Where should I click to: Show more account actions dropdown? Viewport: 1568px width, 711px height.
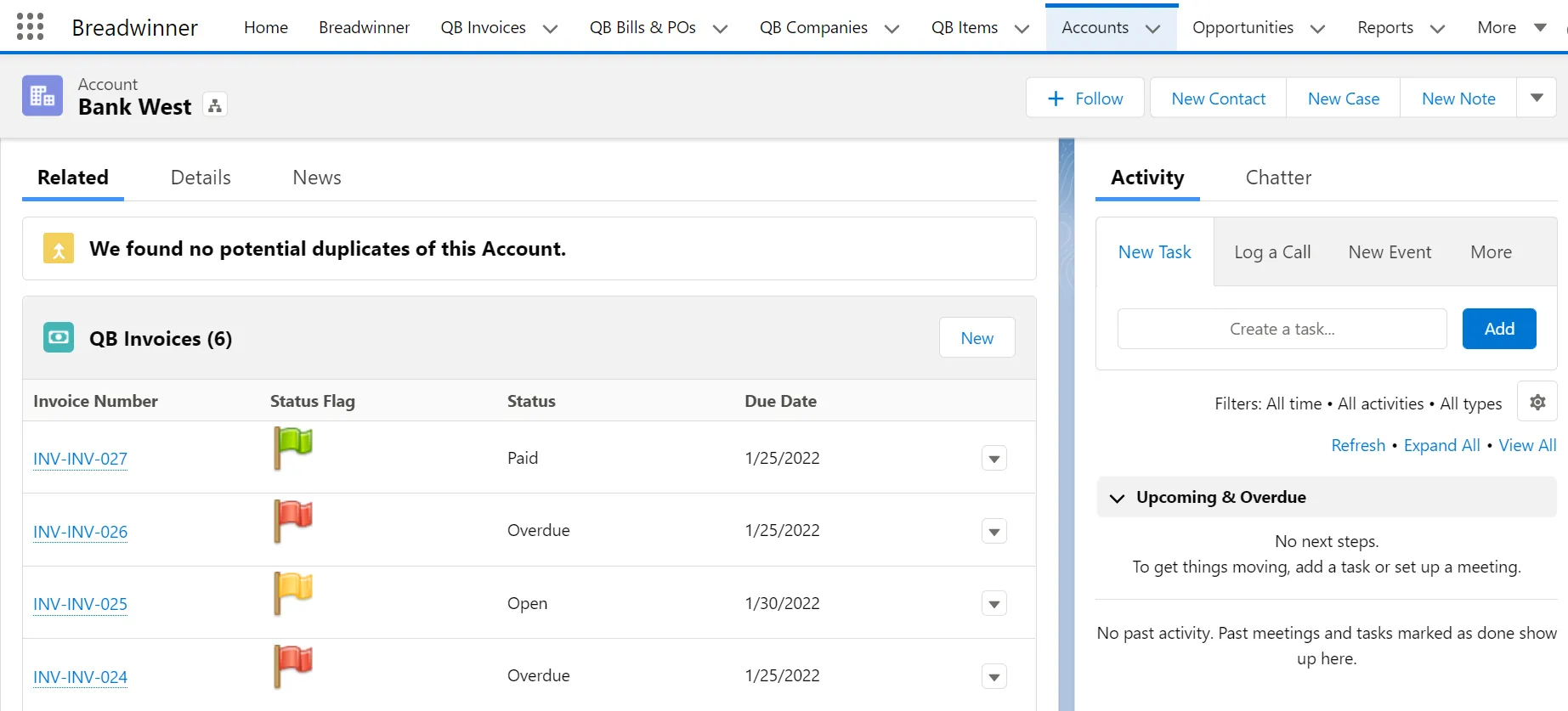click(x=1537, y=98)
